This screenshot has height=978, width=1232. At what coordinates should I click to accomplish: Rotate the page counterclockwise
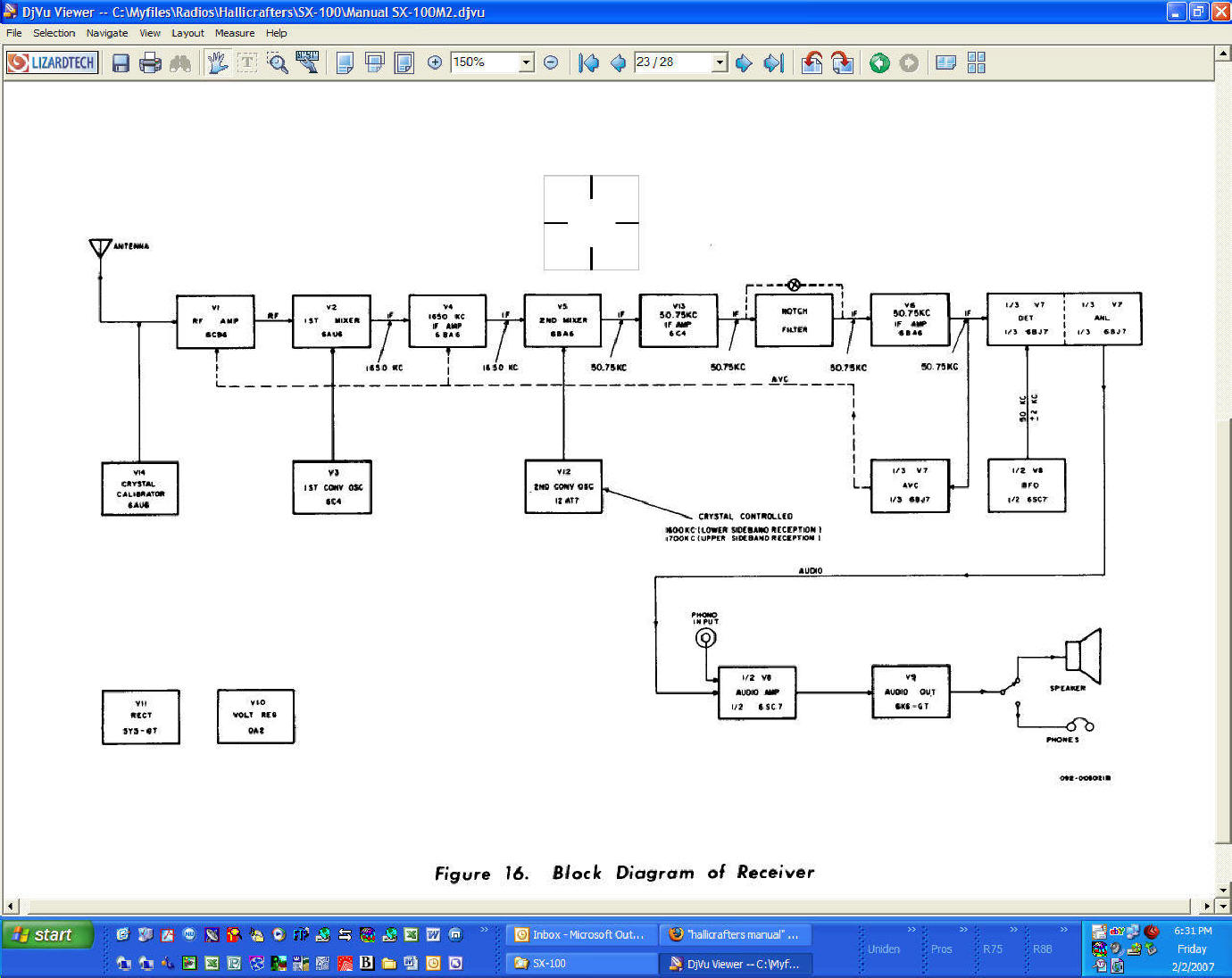(812, 62)
